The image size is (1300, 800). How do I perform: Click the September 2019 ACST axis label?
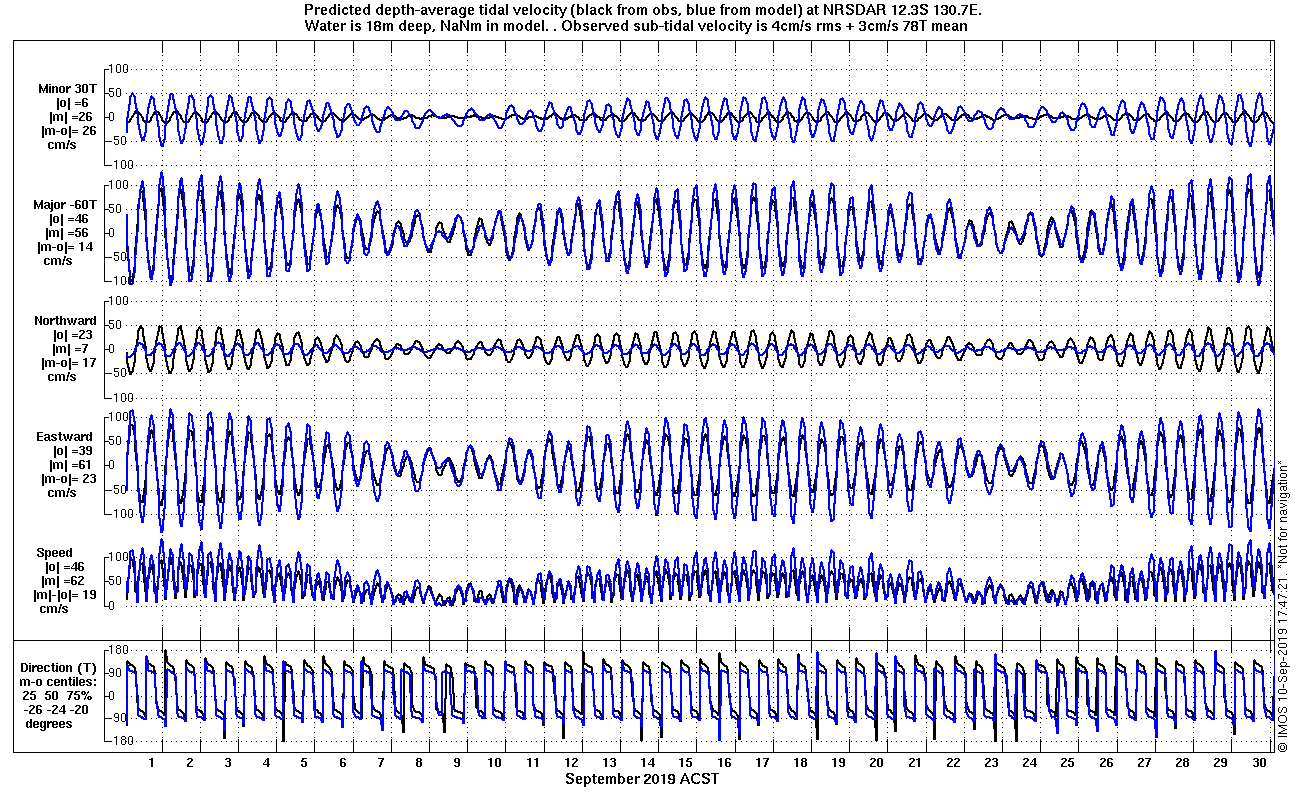641,779
